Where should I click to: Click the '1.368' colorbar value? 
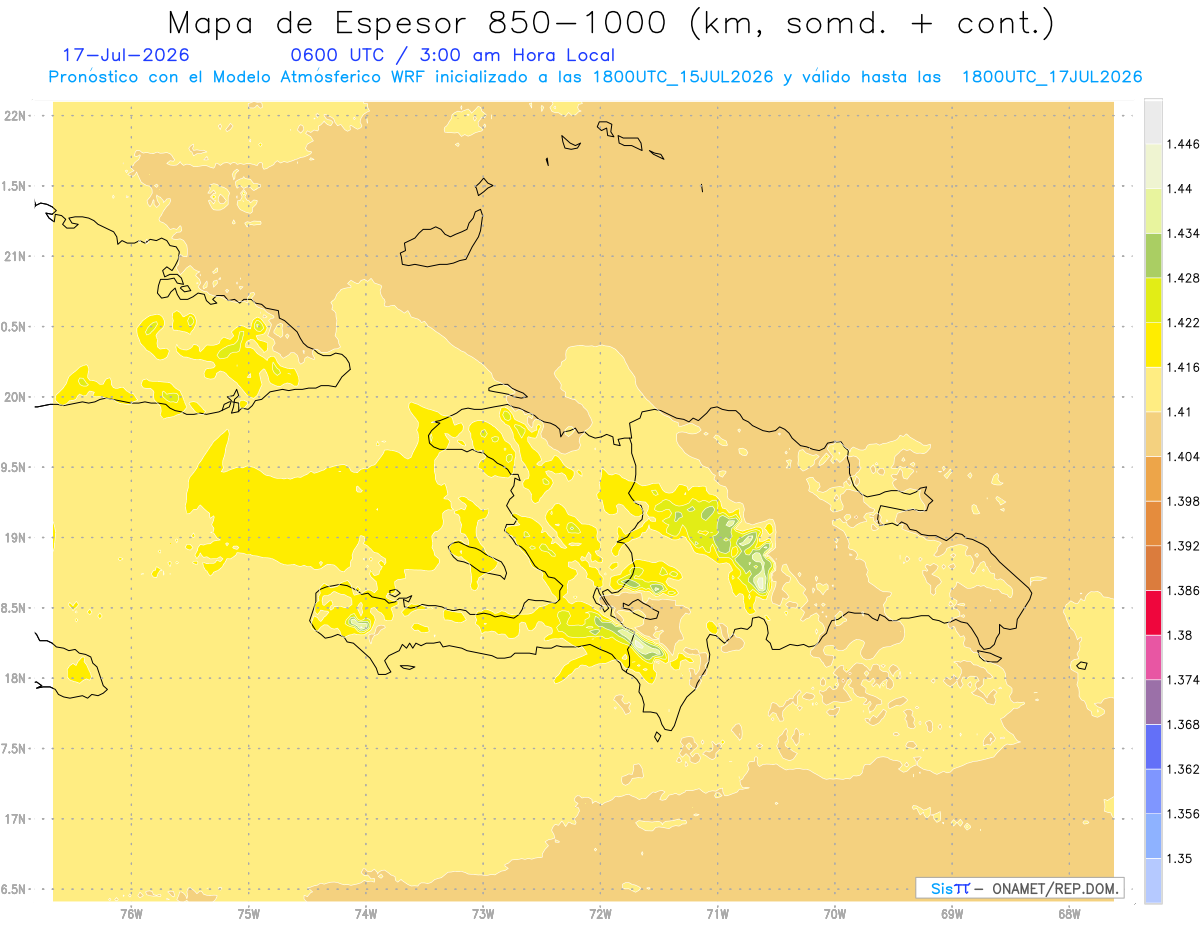[x=1182, y=724]
